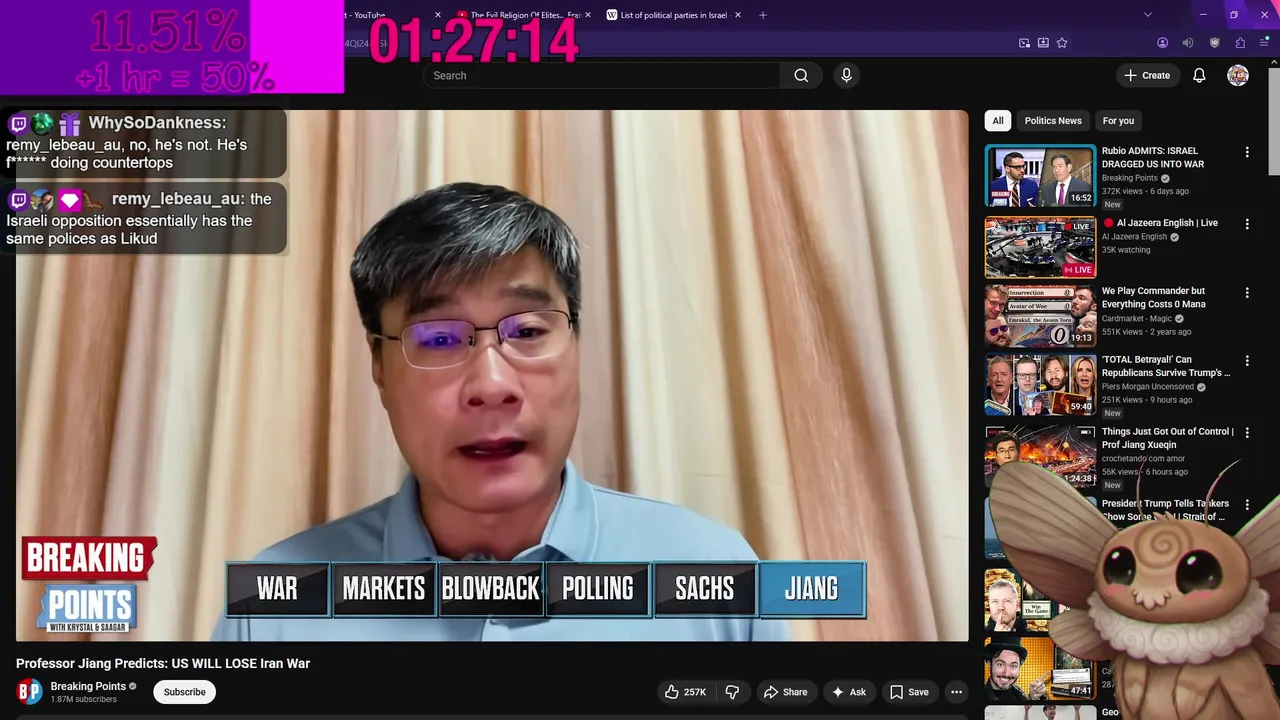Open the notifications bell

1199,75
